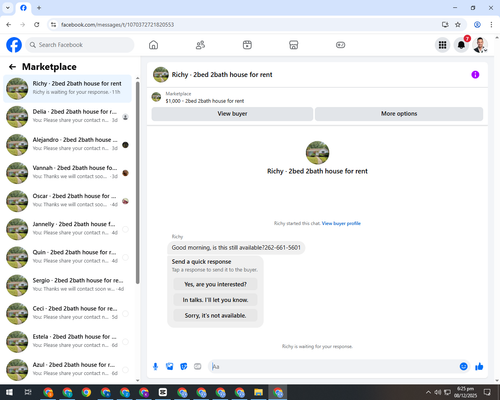Open the Reels video icon
The height and width of the screenshot is (400, 500).
[247, 45]
